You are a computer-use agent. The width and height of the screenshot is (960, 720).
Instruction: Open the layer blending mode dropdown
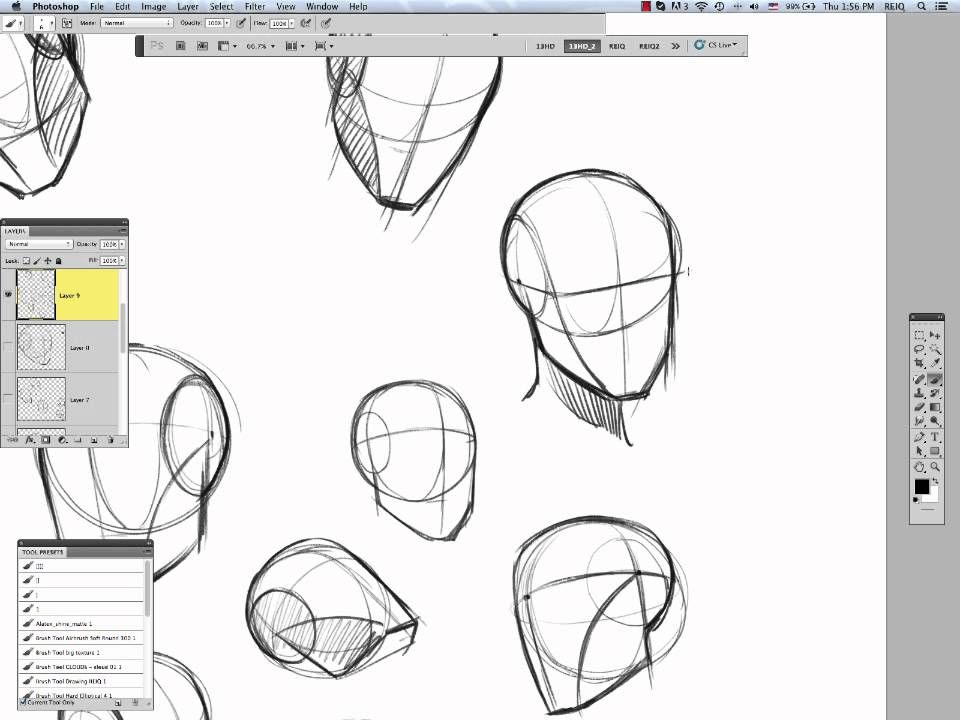(x=38, y=243)
